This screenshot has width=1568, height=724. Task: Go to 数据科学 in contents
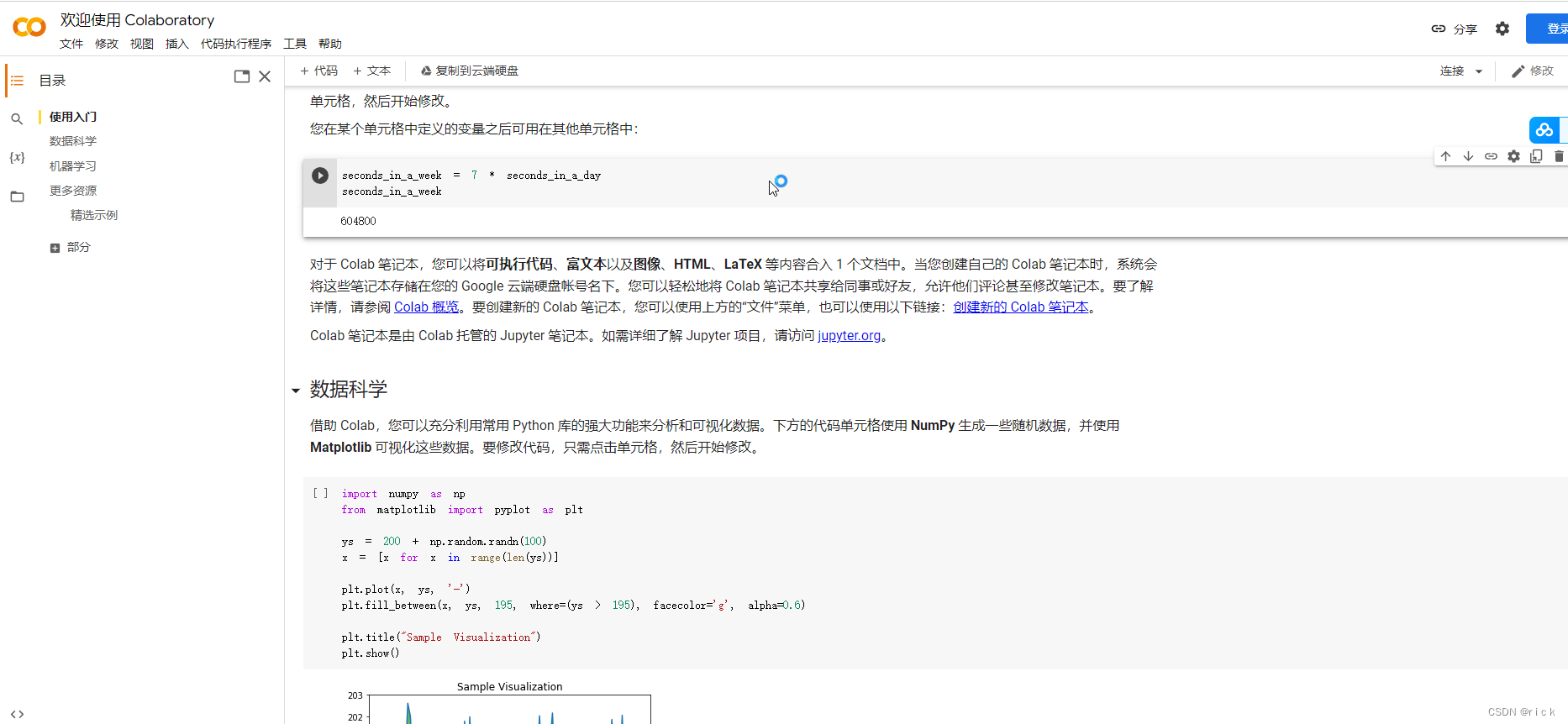73,141
